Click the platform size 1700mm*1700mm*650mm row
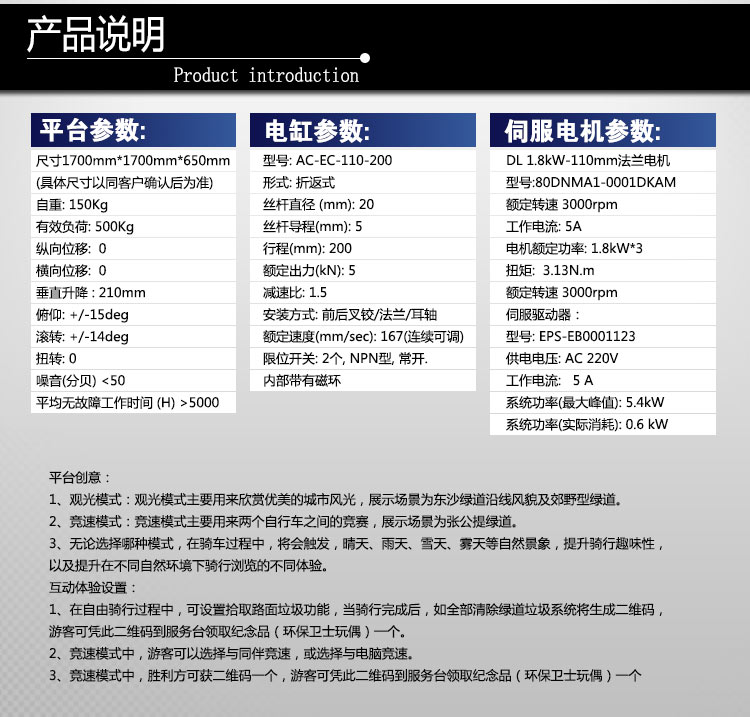The width and height of the screenshot is (750, 717). coord(133,161)
